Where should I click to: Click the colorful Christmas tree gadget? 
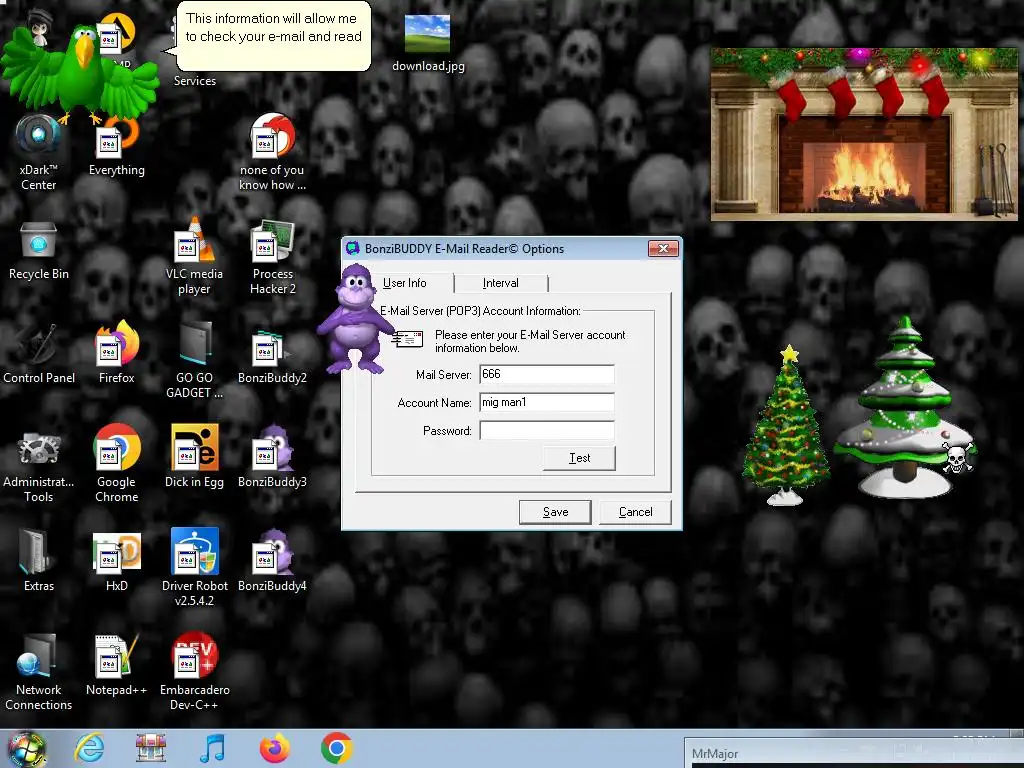(x=786, y=426)
